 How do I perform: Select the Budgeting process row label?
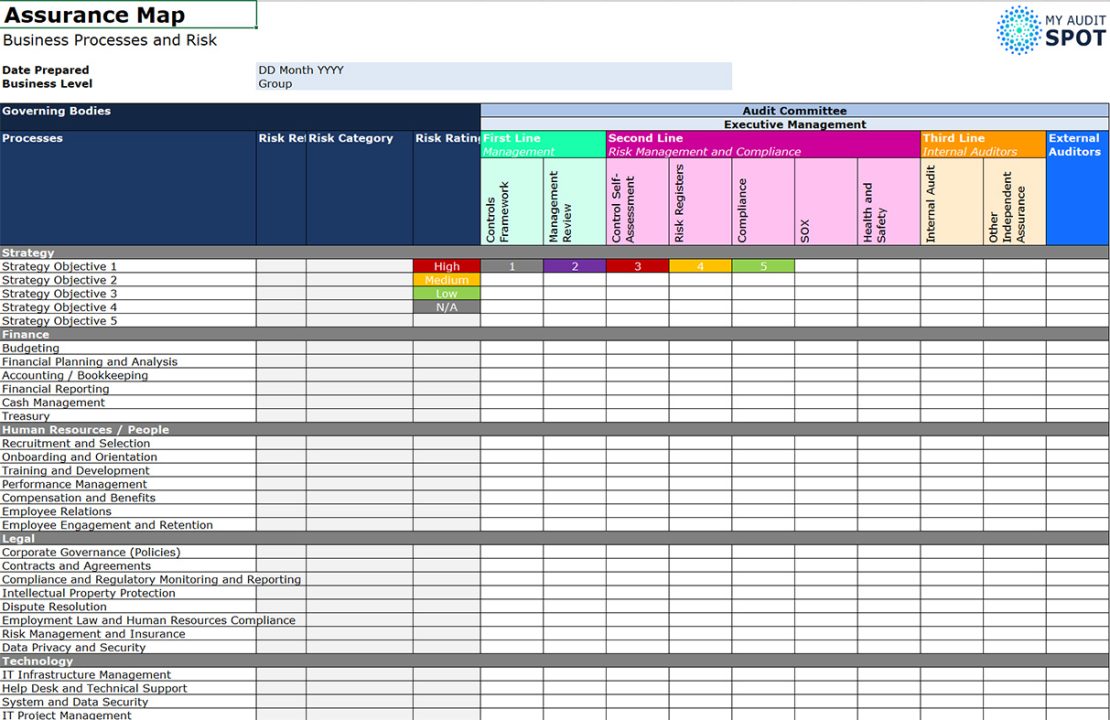pyautogui.click(x=127, y=349)
